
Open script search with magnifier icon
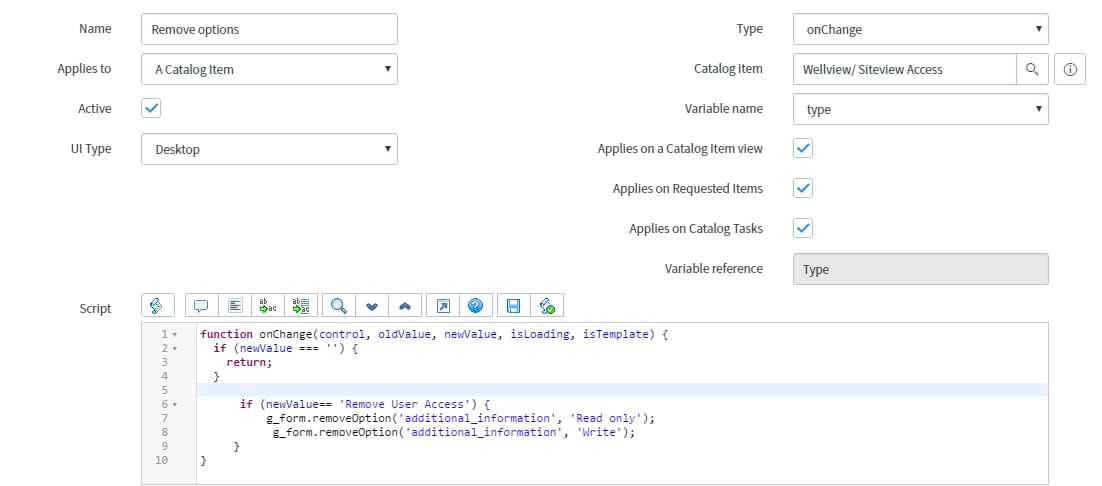click(x=339, y=306)
